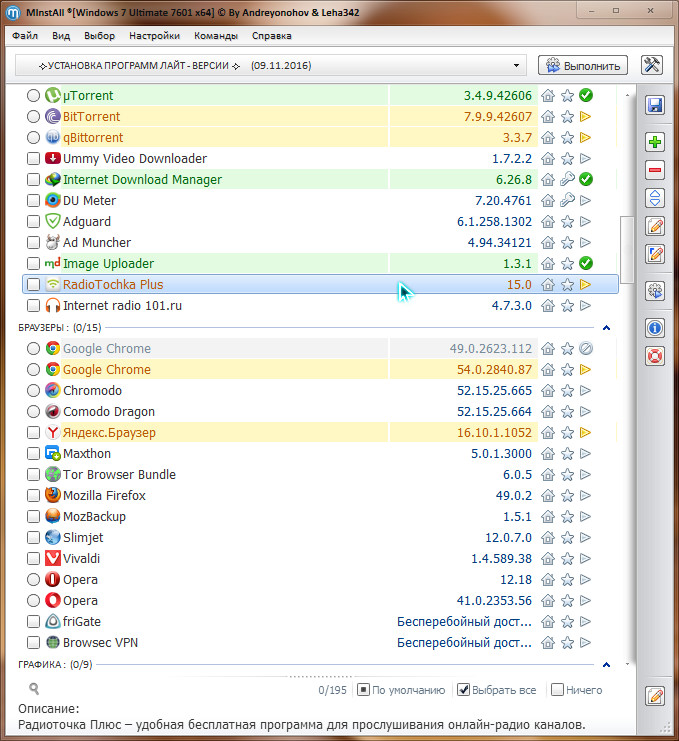Click the scrollbar down arrow
The image size is (679, 741).
627,664
